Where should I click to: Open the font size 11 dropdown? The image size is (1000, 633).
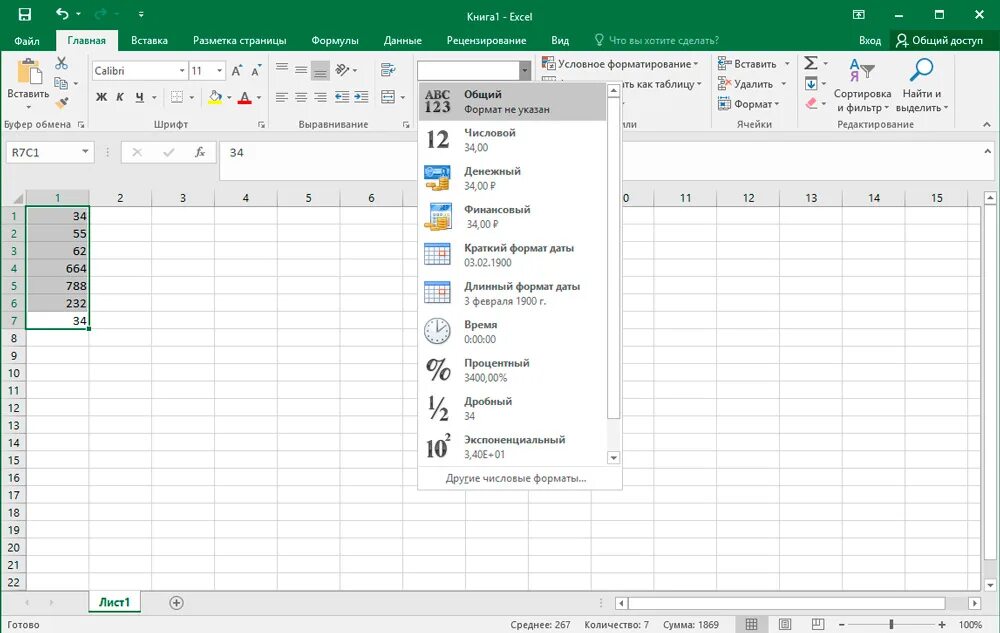219,71
